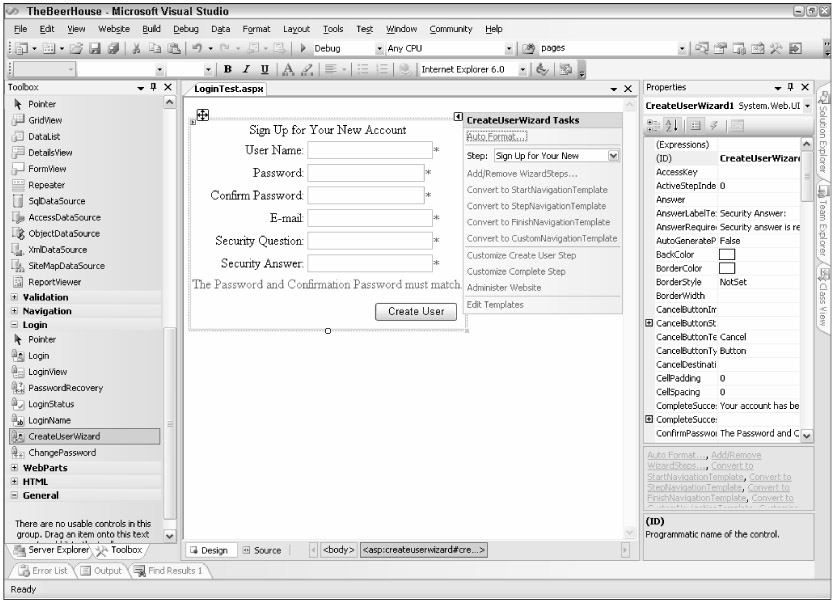Viewport: 836px width, 603px height.
Task: Click the BackColor swatch in Properties
Action: click(x=727, y=255)
